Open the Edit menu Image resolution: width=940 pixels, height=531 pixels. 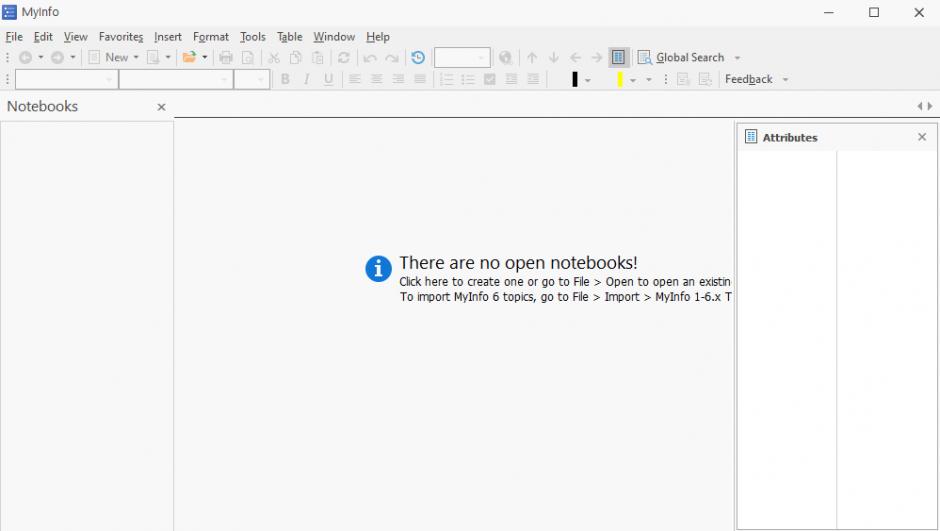(43, 37)
